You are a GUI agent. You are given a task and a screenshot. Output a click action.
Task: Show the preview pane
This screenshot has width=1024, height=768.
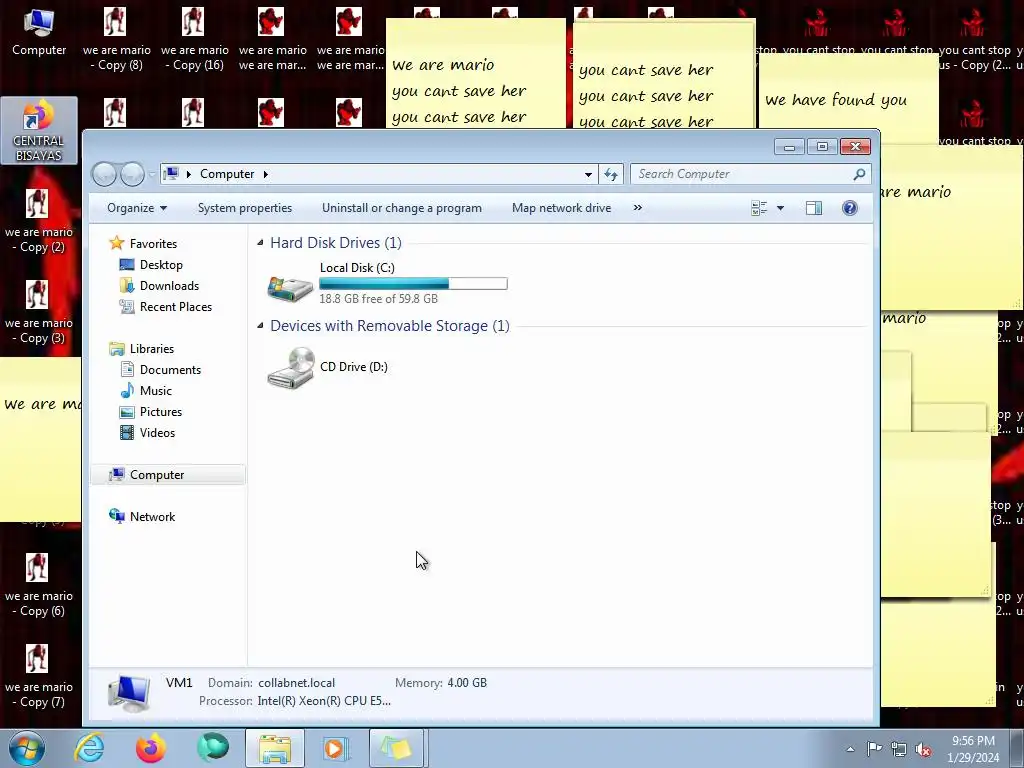click(814, 208)
